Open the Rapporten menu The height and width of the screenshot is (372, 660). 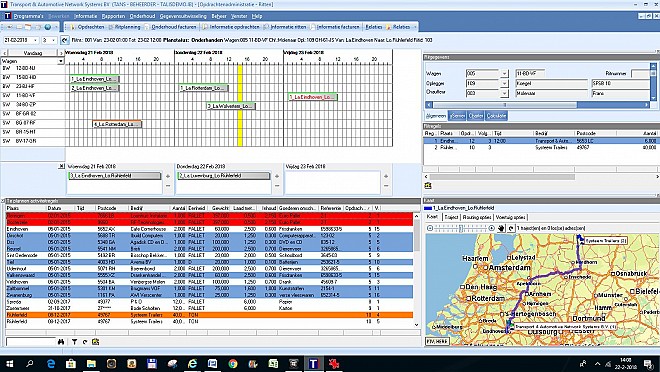click(x=113, y=16)
